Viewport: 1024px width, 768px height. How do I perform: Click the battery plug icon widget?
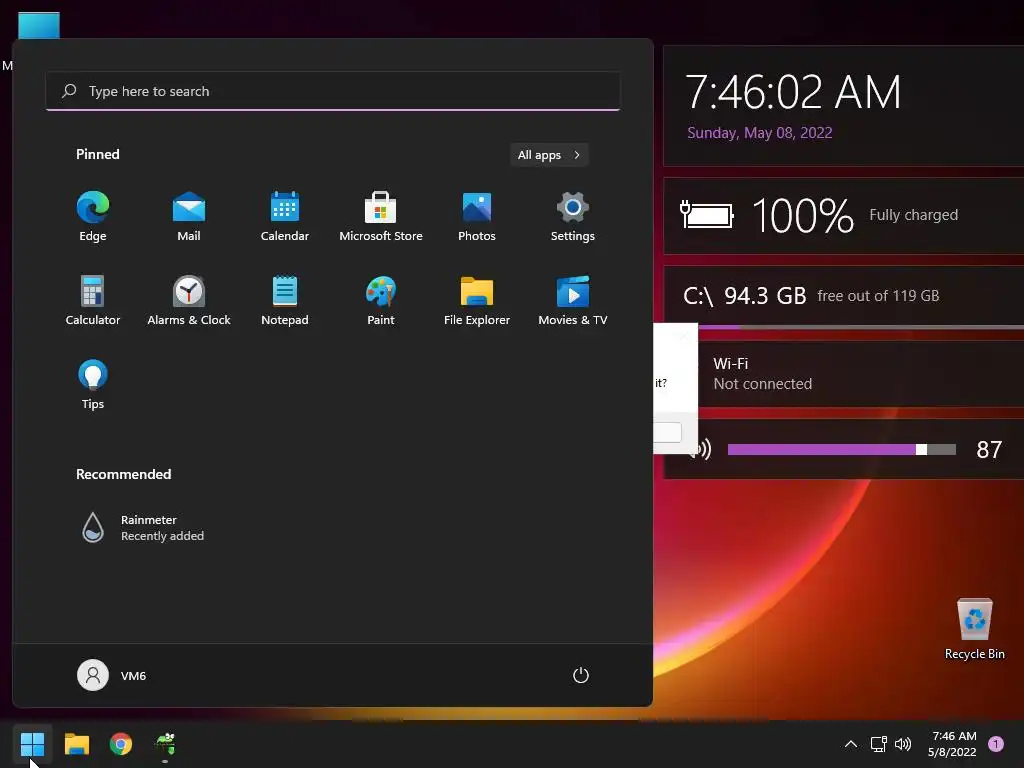pos(706,215)
